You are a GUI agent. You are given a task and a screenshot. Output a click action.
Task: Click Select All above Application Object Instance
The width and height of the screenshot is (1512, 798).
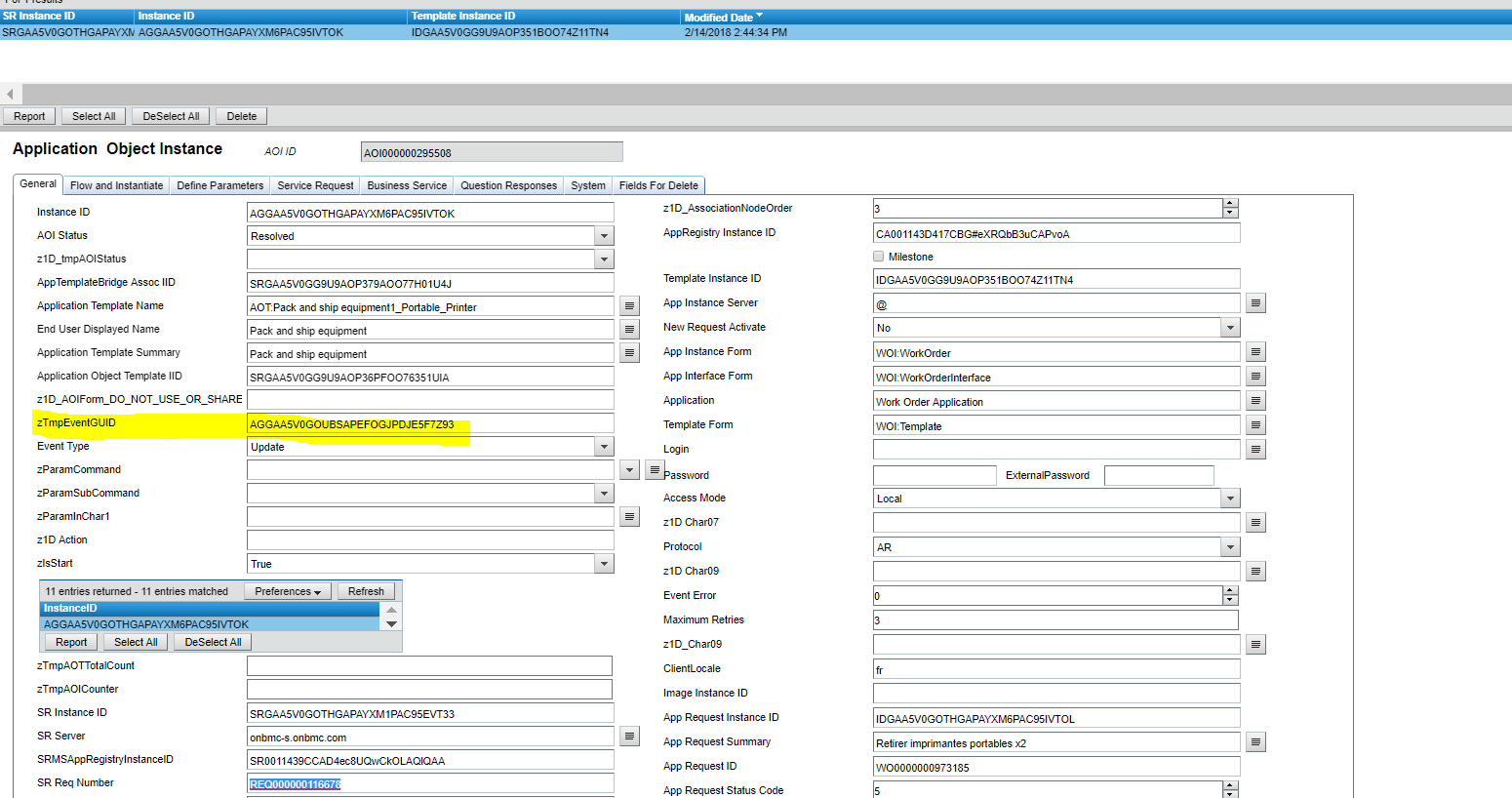(x=94, y=116)
